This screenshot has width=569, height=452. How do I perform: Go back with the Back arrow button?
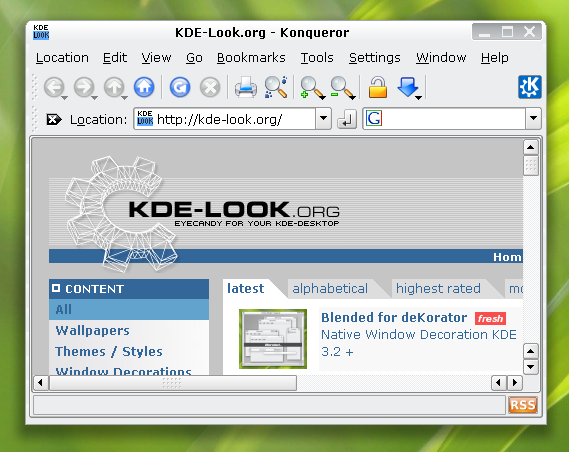click(54, 87)
